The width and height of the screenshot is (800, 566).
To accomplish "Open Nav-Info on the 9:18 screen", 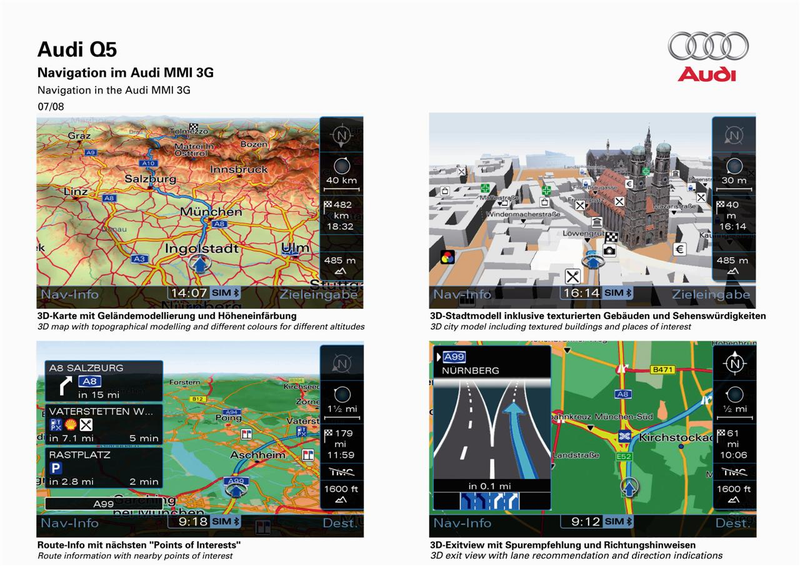I will (x=69, y=523).
